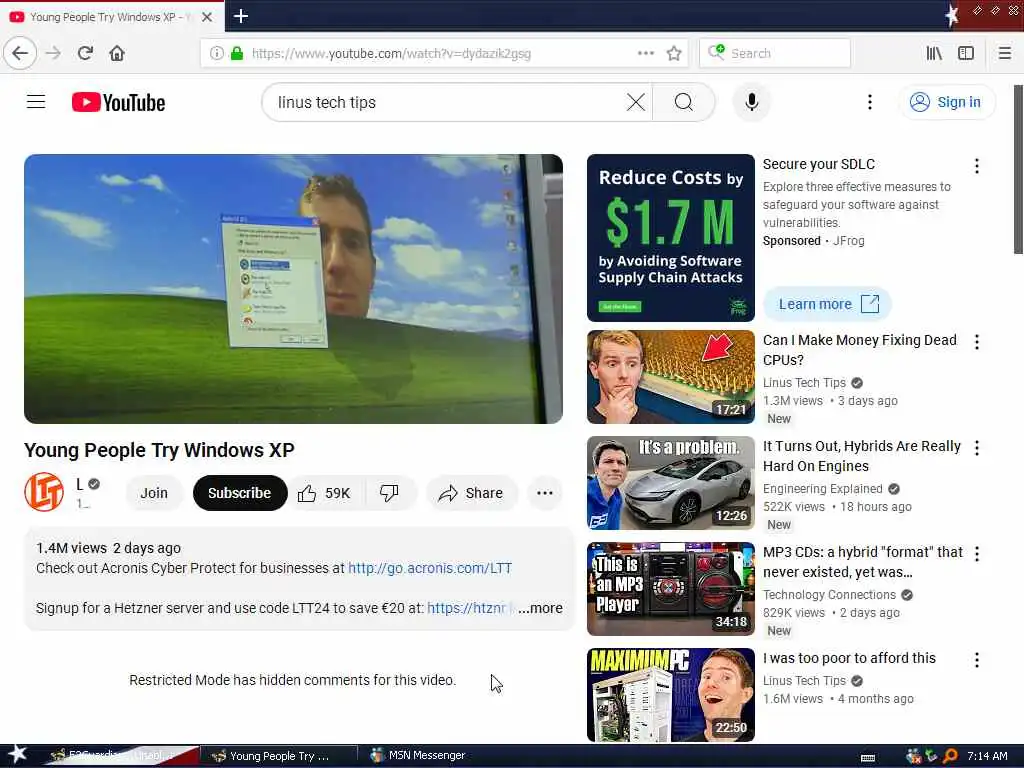Bookmark this page with the star icon
The height and width of the screenshot is (768, 1024).
click(x=674, y=53)
